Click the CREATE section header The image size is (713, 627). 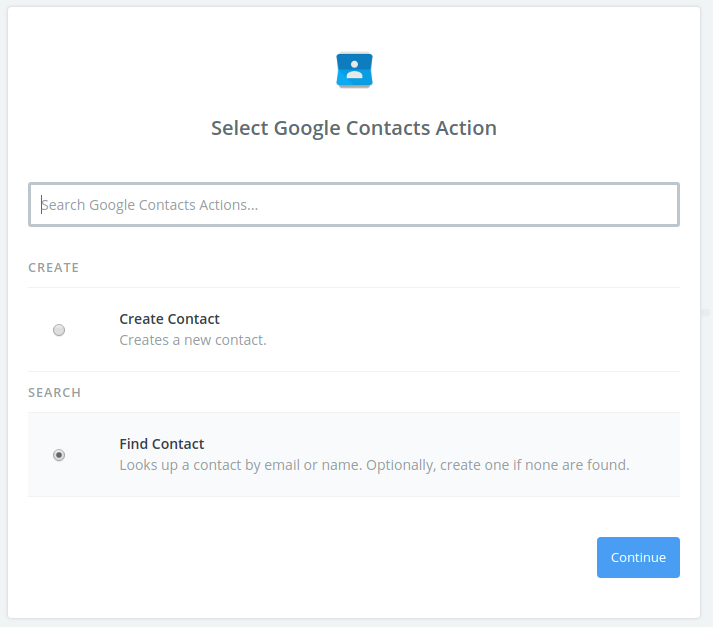[53, 268]
